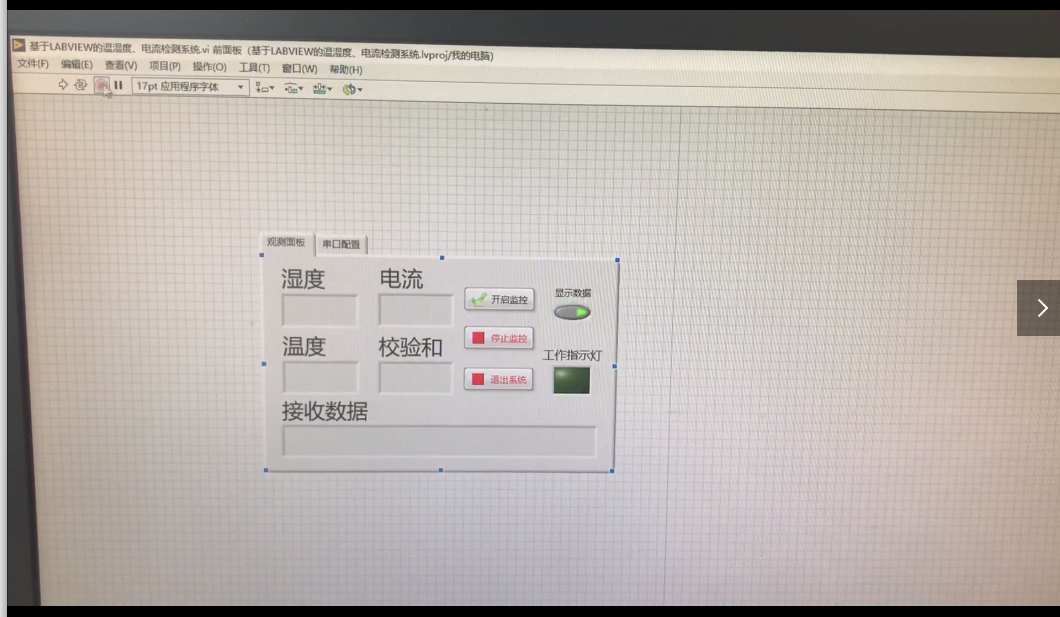Click the 显示数据 label text
Image resolution: width=1060 pixels, height=617 pixels.
click(573, 293)
